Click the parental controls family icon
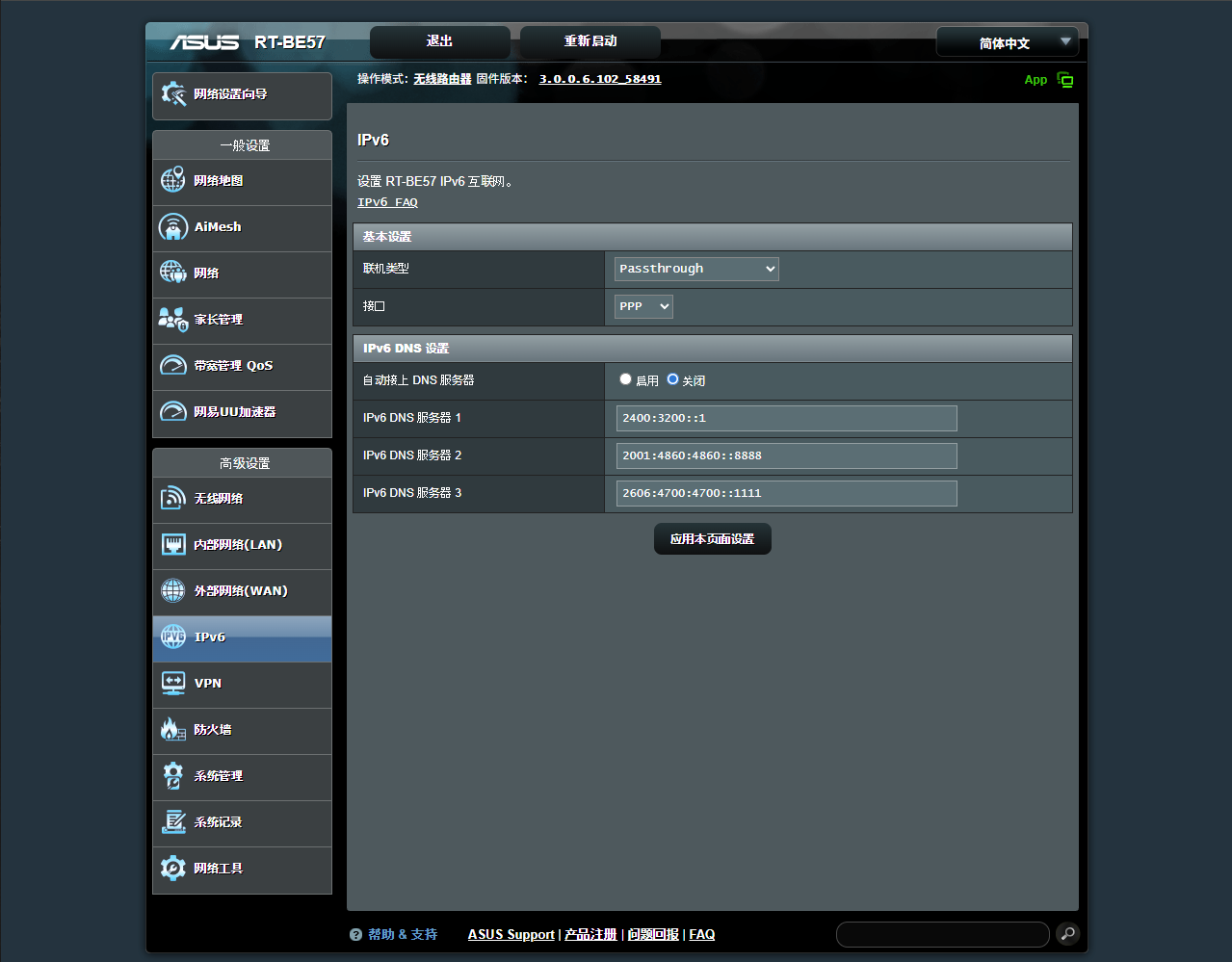The image size is (1232, 962). (172, 319)
